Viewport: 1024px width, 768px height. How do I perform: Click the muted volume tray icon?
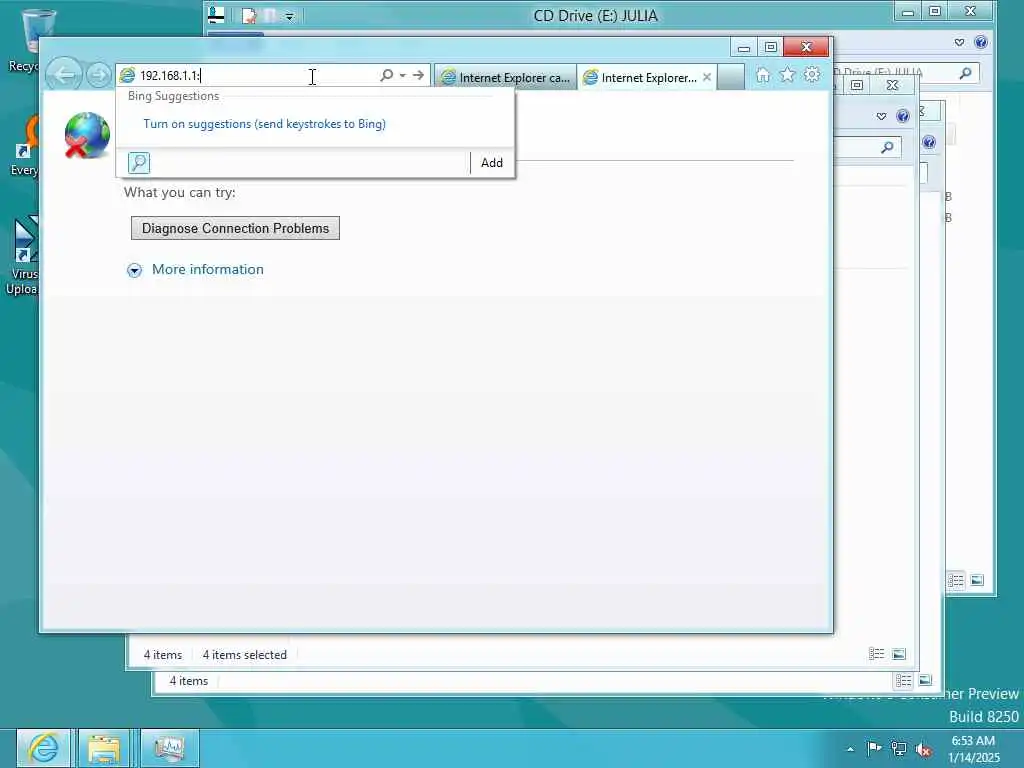coord(923,750)
